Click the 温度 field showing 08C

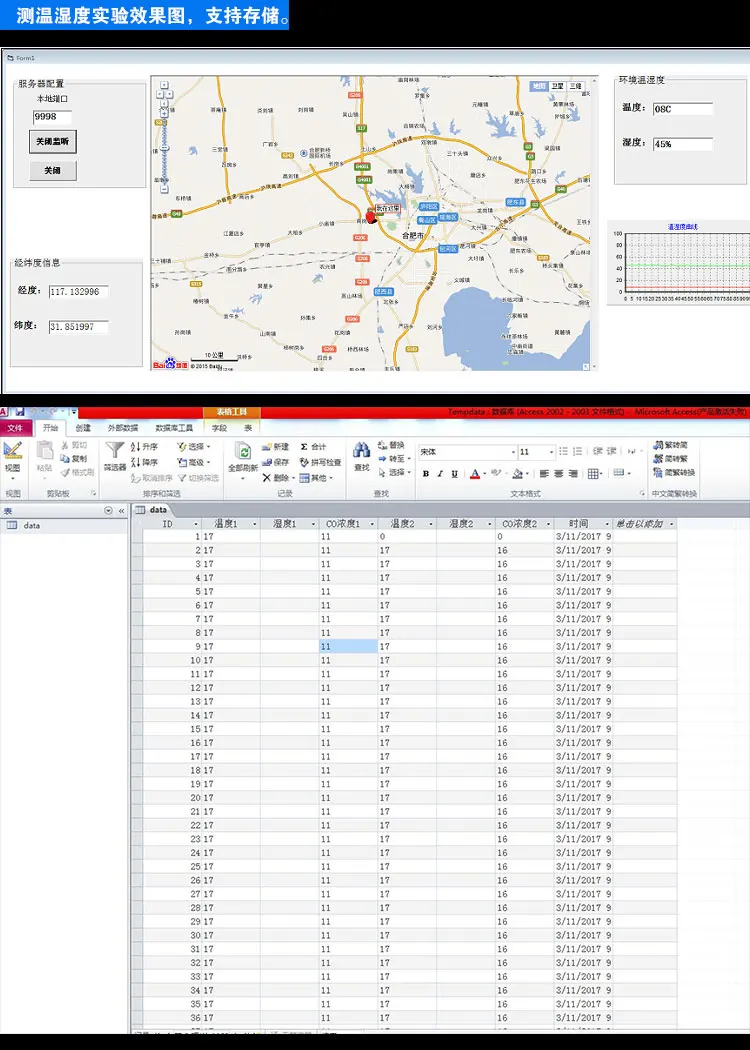click(x=683, y=108)
